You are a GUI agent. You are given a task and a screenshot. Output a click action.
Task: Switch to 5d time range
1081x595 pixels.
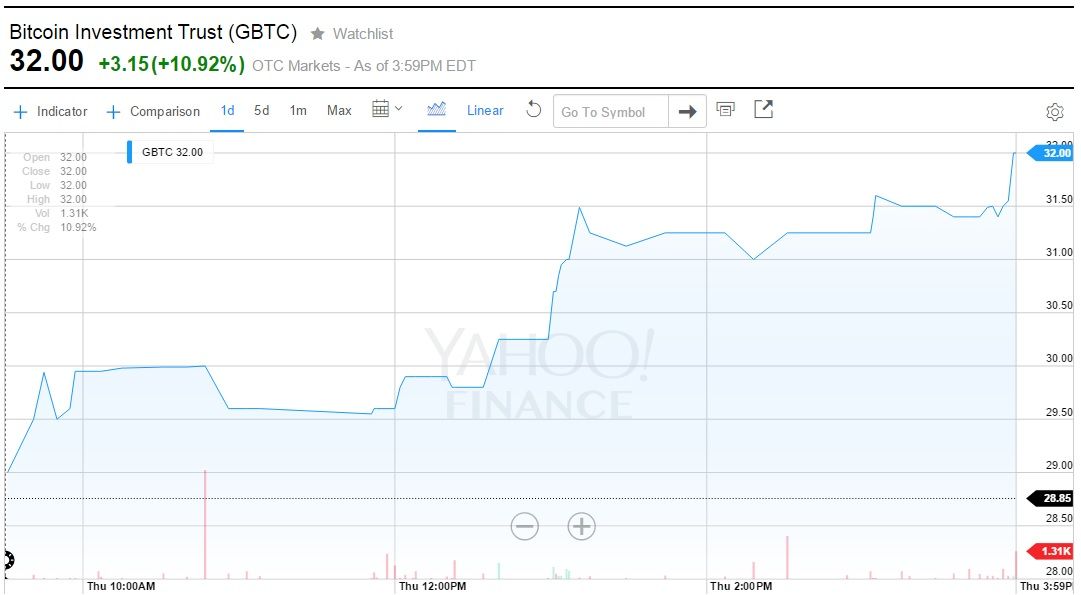(261, 110)
